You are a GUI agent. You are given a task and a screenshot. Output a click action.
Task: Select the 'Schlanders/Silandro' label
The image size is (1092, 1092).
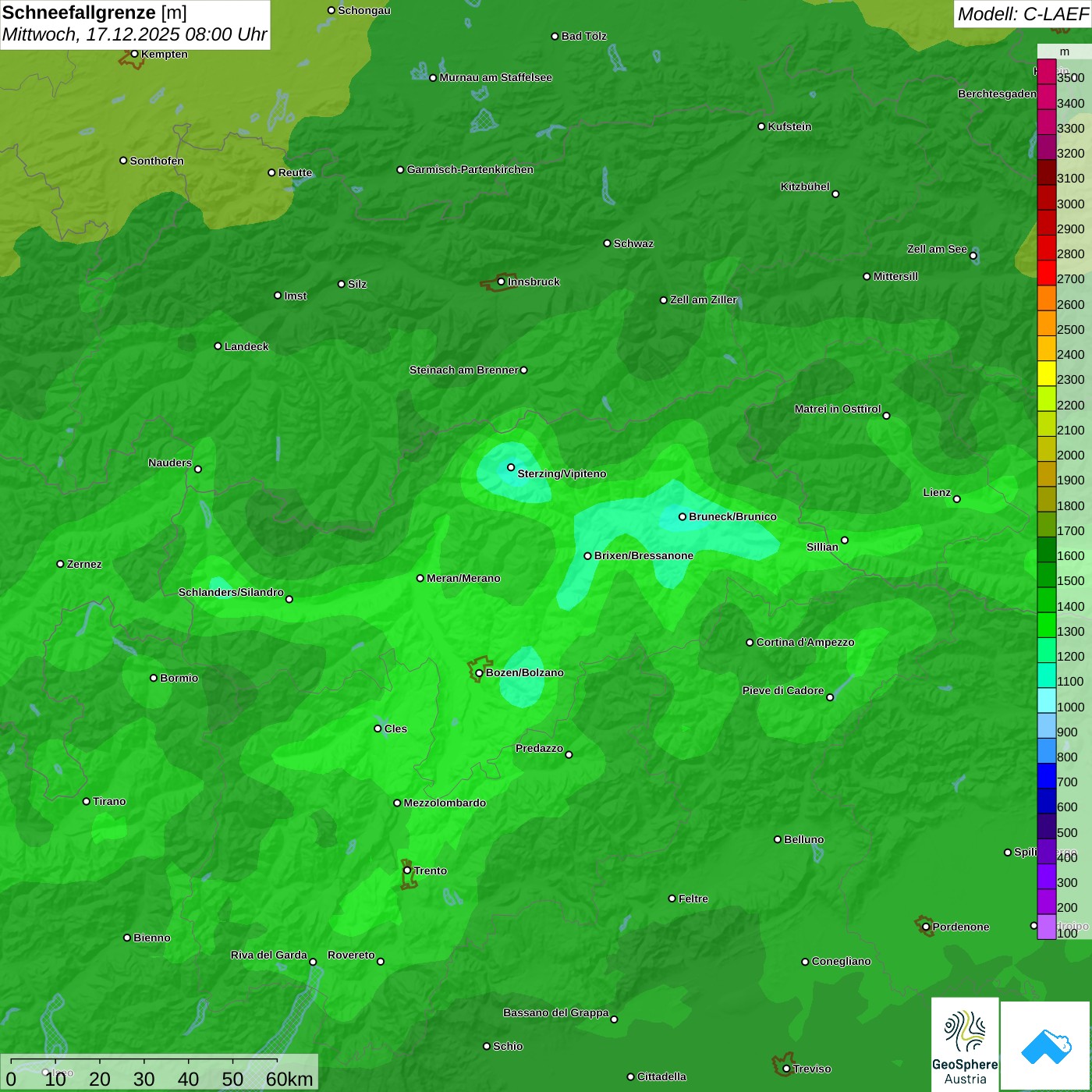(231, 592)
